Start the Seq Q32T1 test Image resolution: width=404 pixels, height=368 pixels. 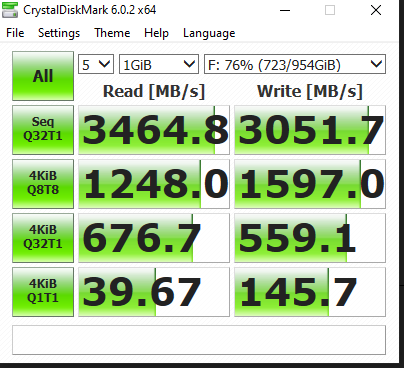coord(43,130)
